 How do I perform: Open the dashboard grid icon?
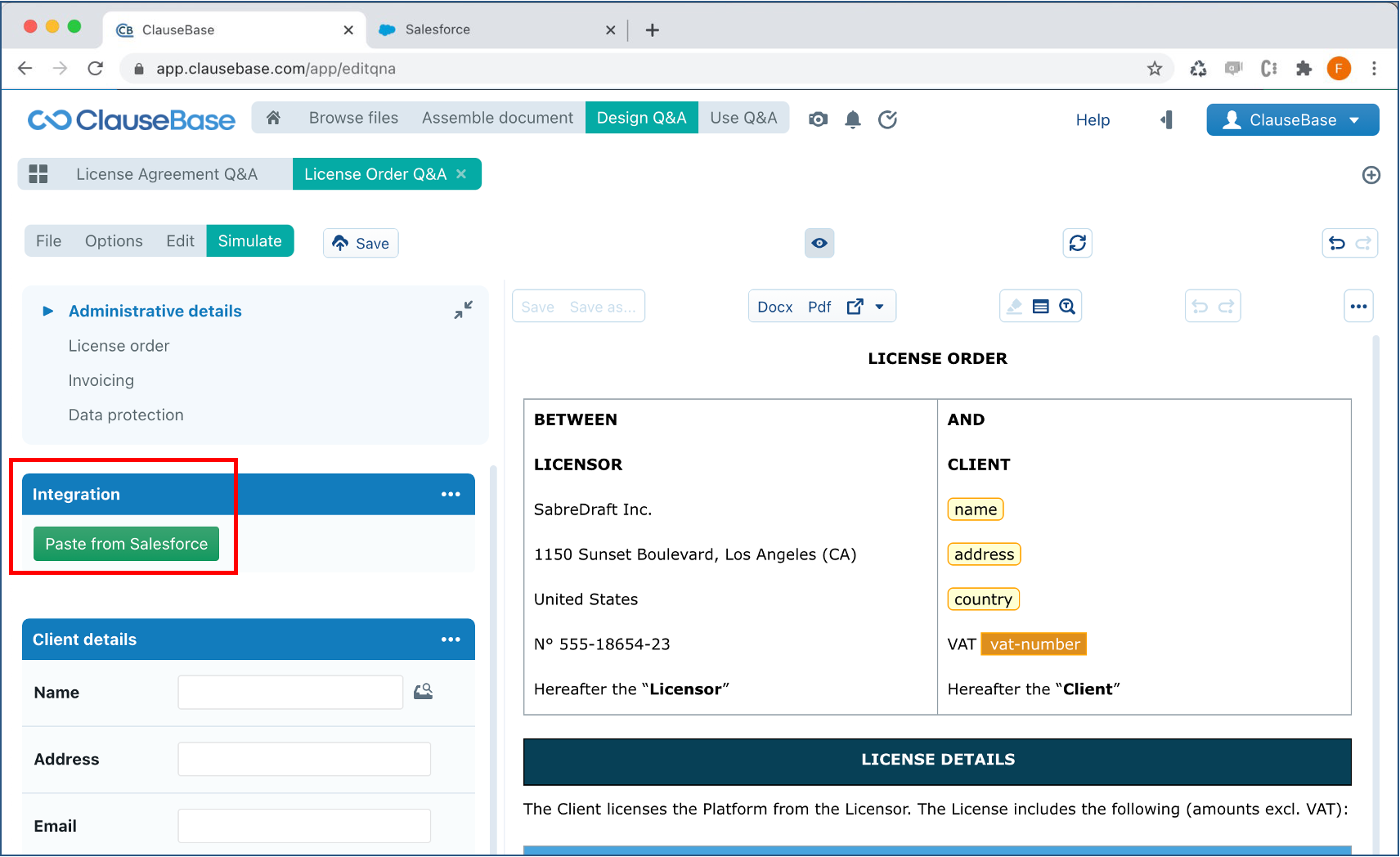(x=38, y=174)
